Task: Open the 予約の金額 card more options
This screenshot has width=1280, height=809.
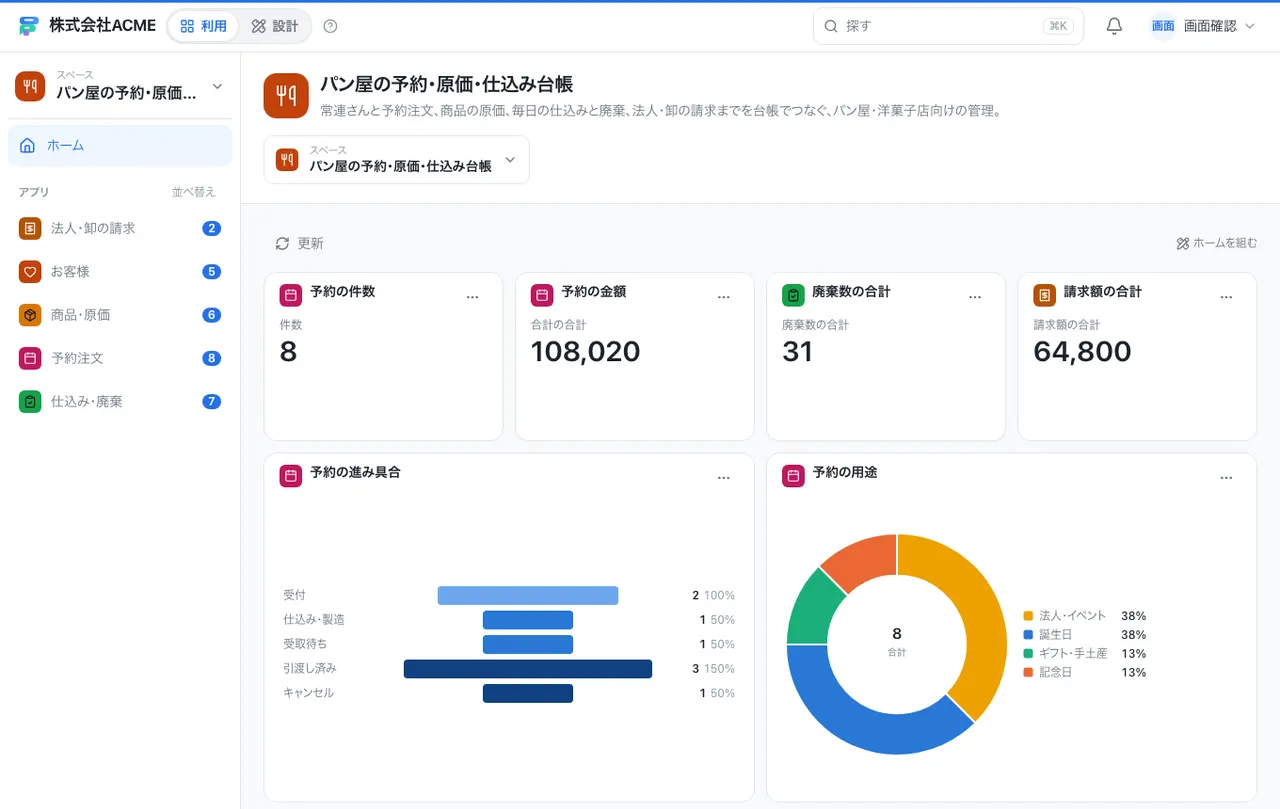Action: tap(724, 297)
